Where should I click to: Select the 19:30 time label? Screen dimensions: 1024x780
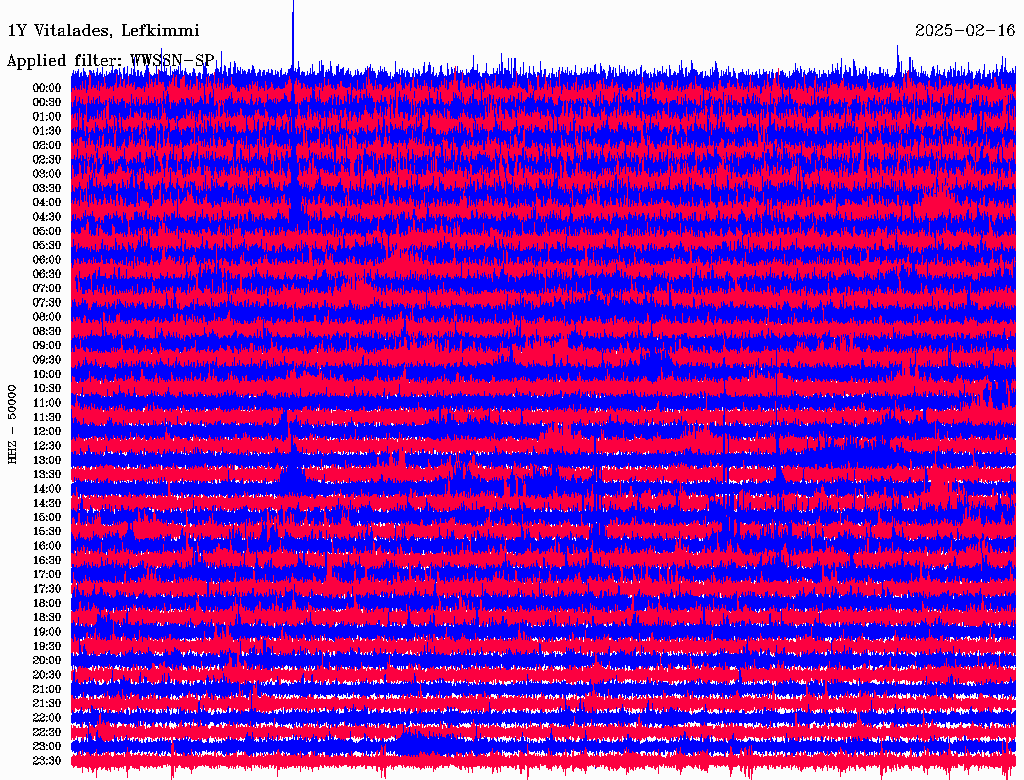point(47,646)
